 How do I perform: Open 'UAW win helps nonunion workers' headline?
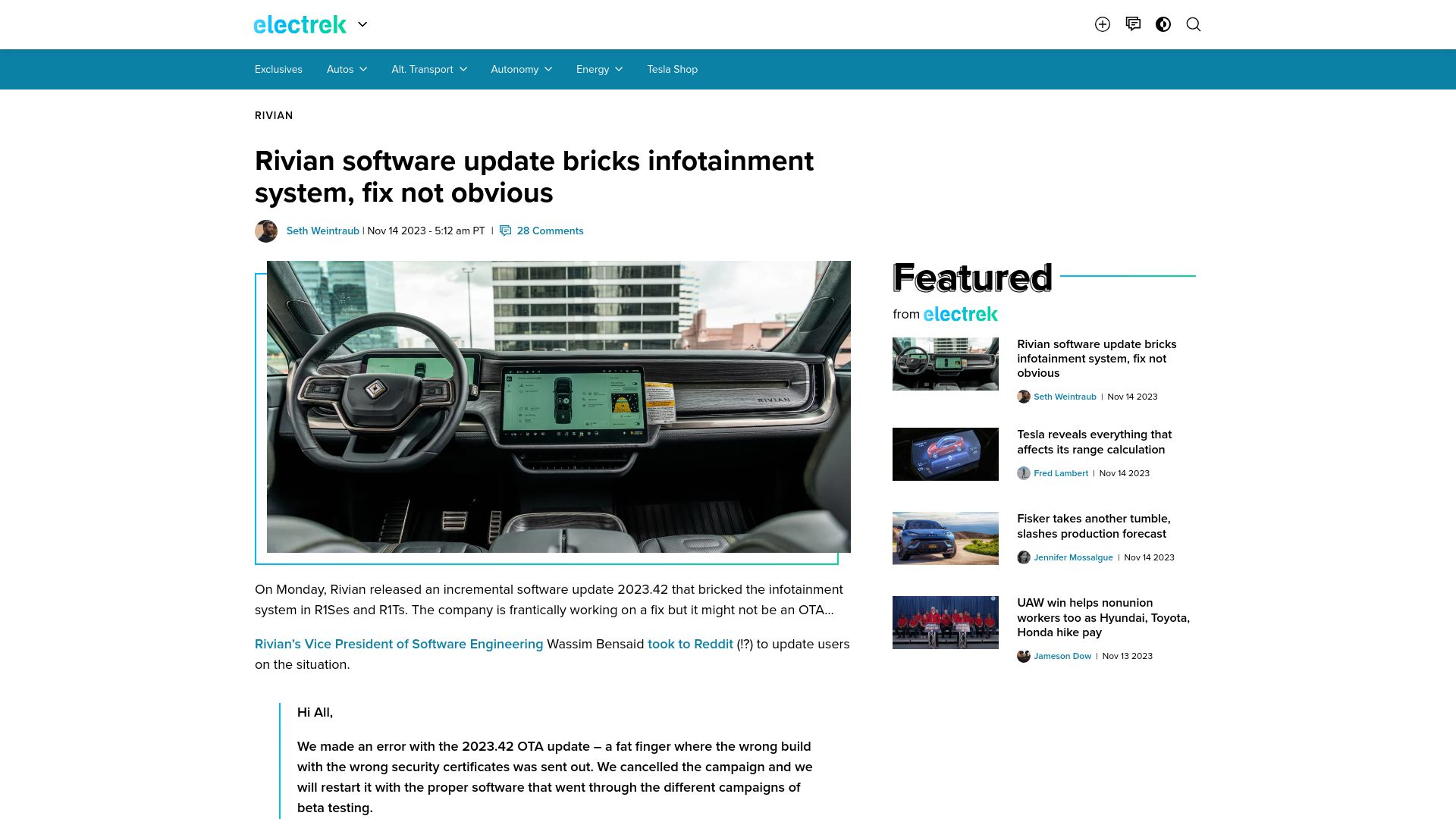1103,617
